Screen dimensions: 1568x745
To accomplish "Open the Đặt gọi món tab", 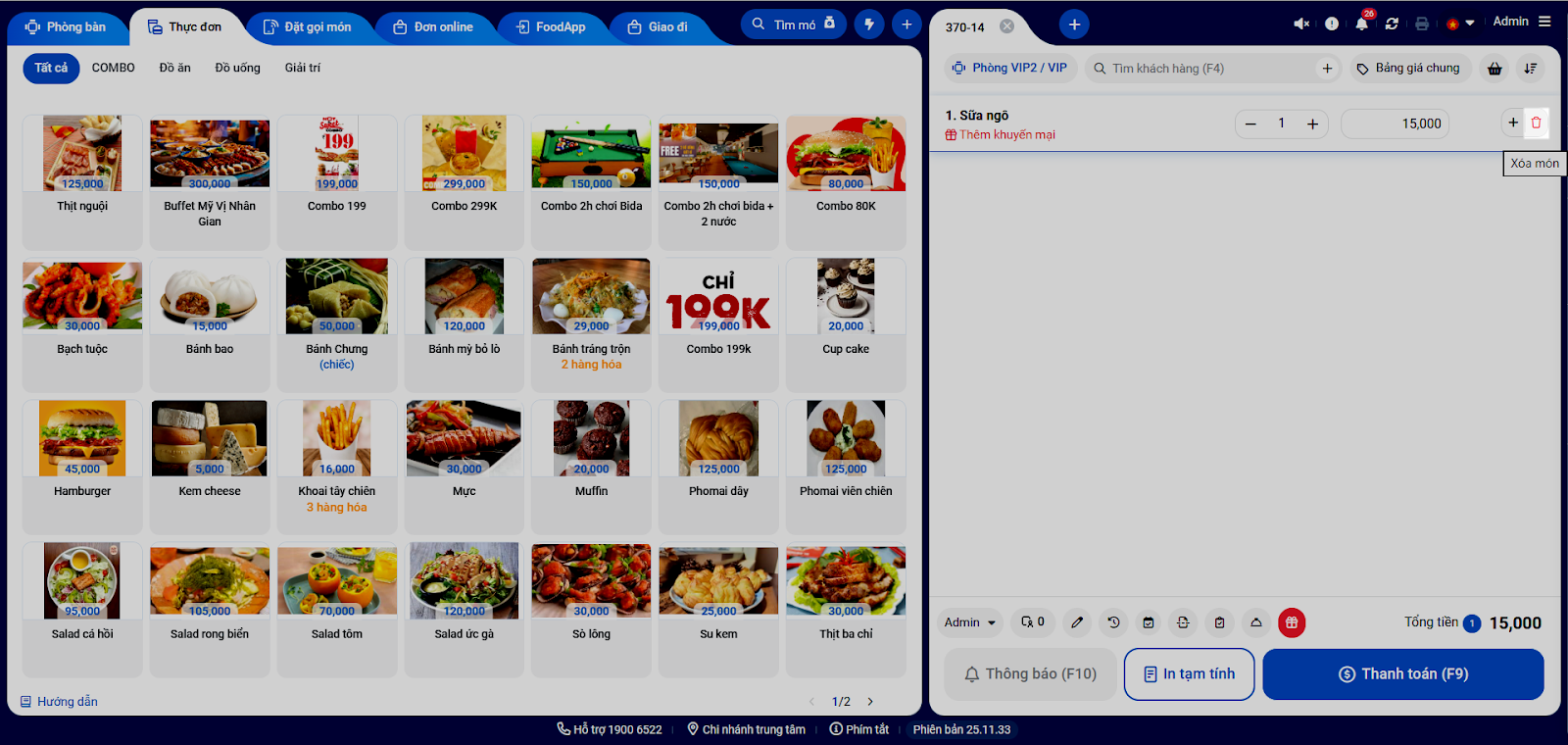I will [308, 27].
